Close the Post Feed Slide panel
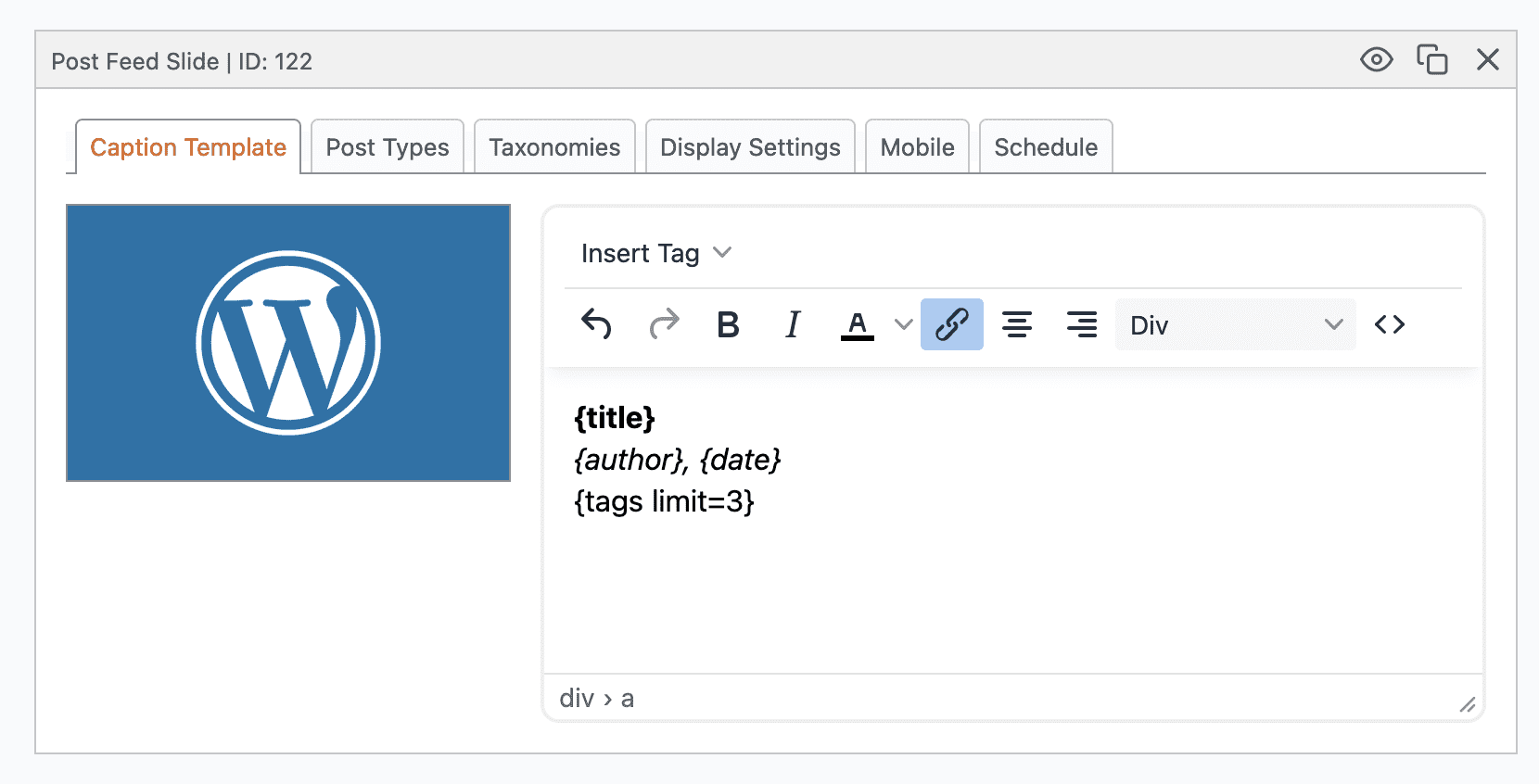 [1487, 60]
